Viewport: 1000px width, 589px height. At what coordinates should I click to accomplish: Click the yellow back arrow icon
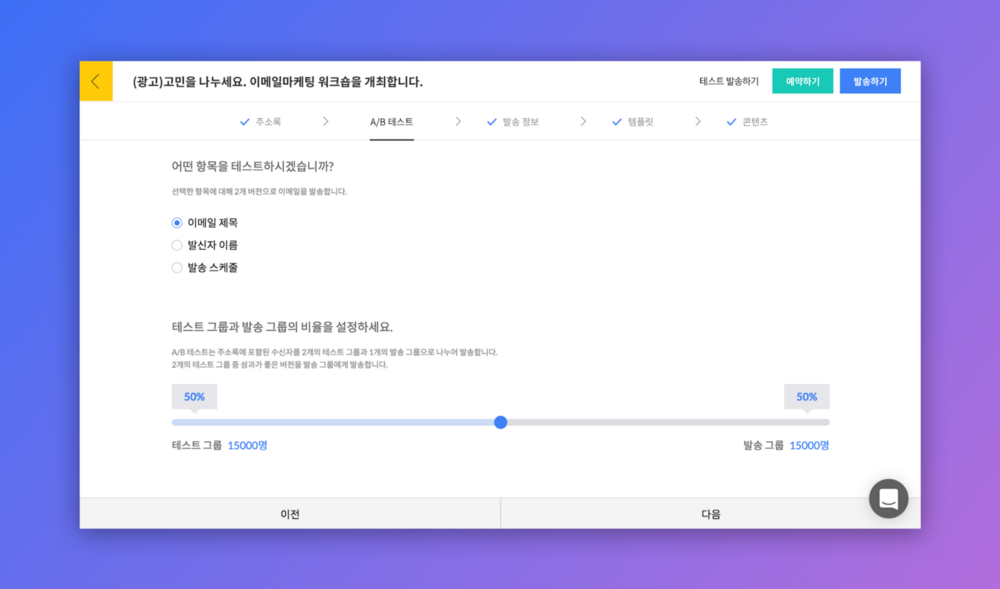pos(96,82)
